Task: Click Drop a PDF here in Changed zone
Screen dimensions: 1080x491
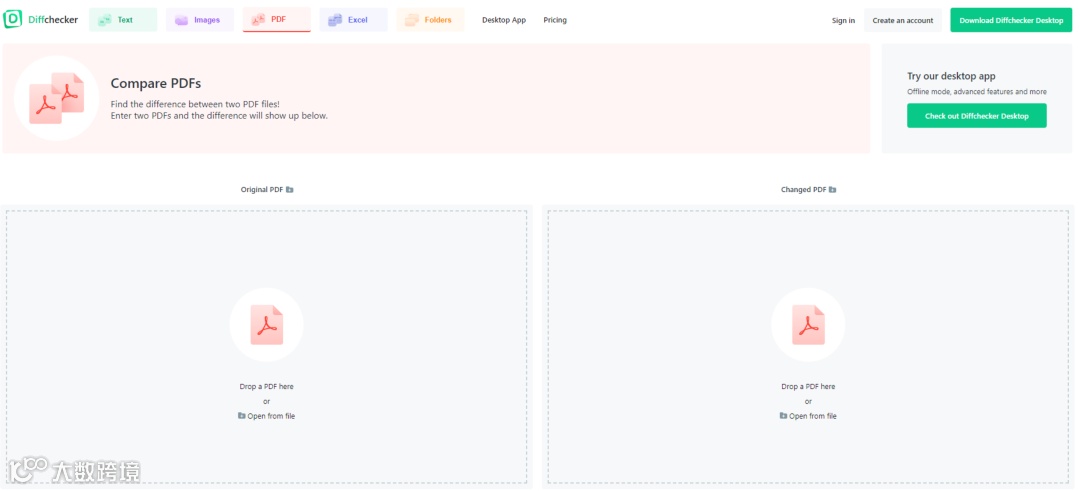Action: (808, 386)
